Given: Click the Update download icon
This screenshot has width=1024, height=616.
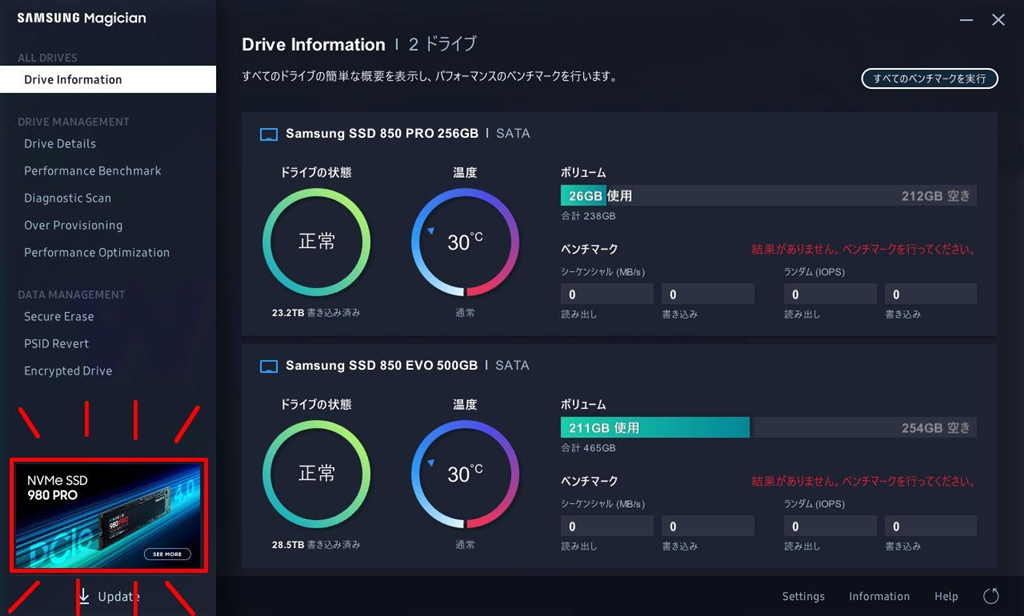Looking at the screenshot, I should (84, 596).
